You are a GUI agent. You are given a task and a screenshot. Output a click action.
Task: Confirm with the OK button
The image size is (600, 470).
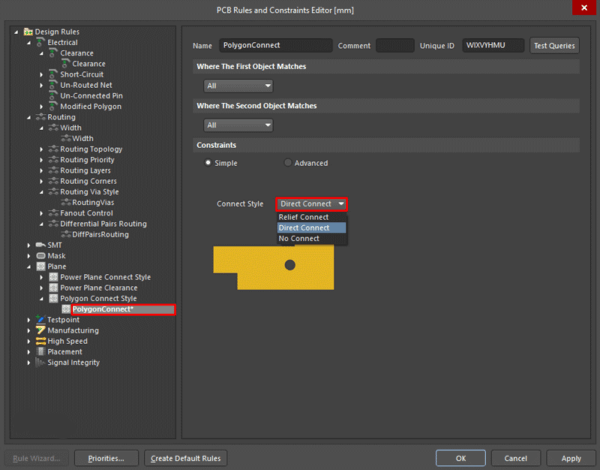coord(461,458)
